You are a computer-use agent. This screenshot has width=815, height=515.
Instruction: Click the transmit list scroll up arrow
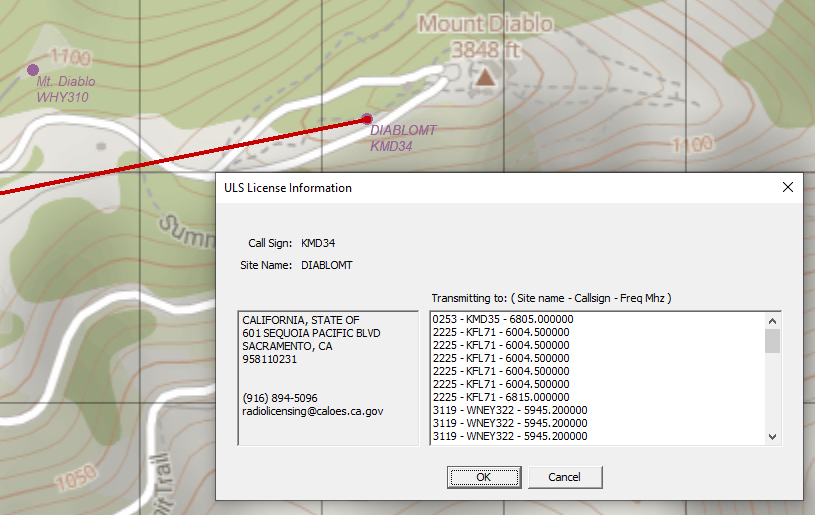[771, 321]
